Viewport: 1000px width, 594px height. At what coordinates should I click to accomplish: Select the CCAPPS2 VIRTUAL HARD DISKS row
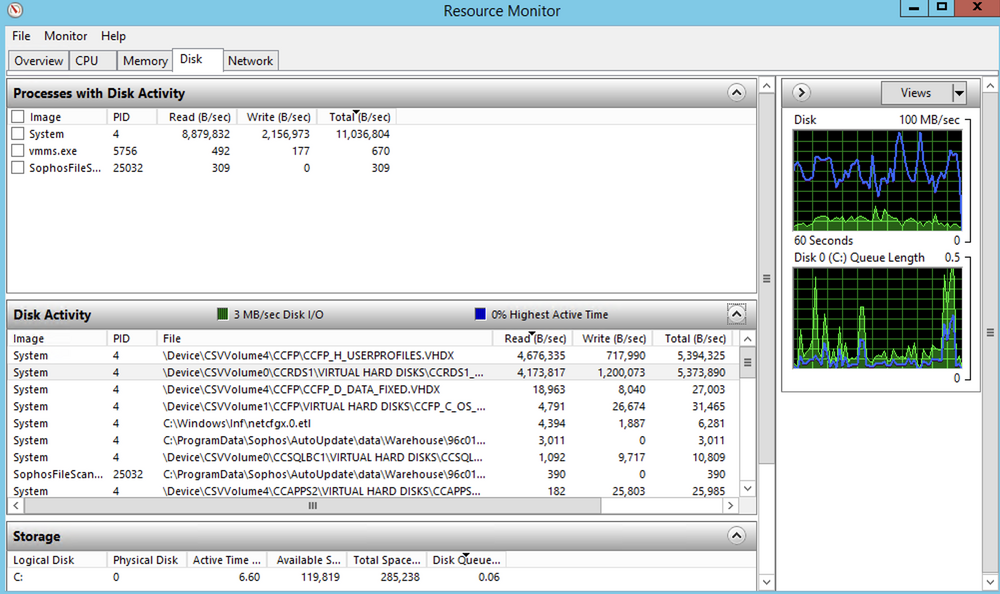click(x=373, y=491)
